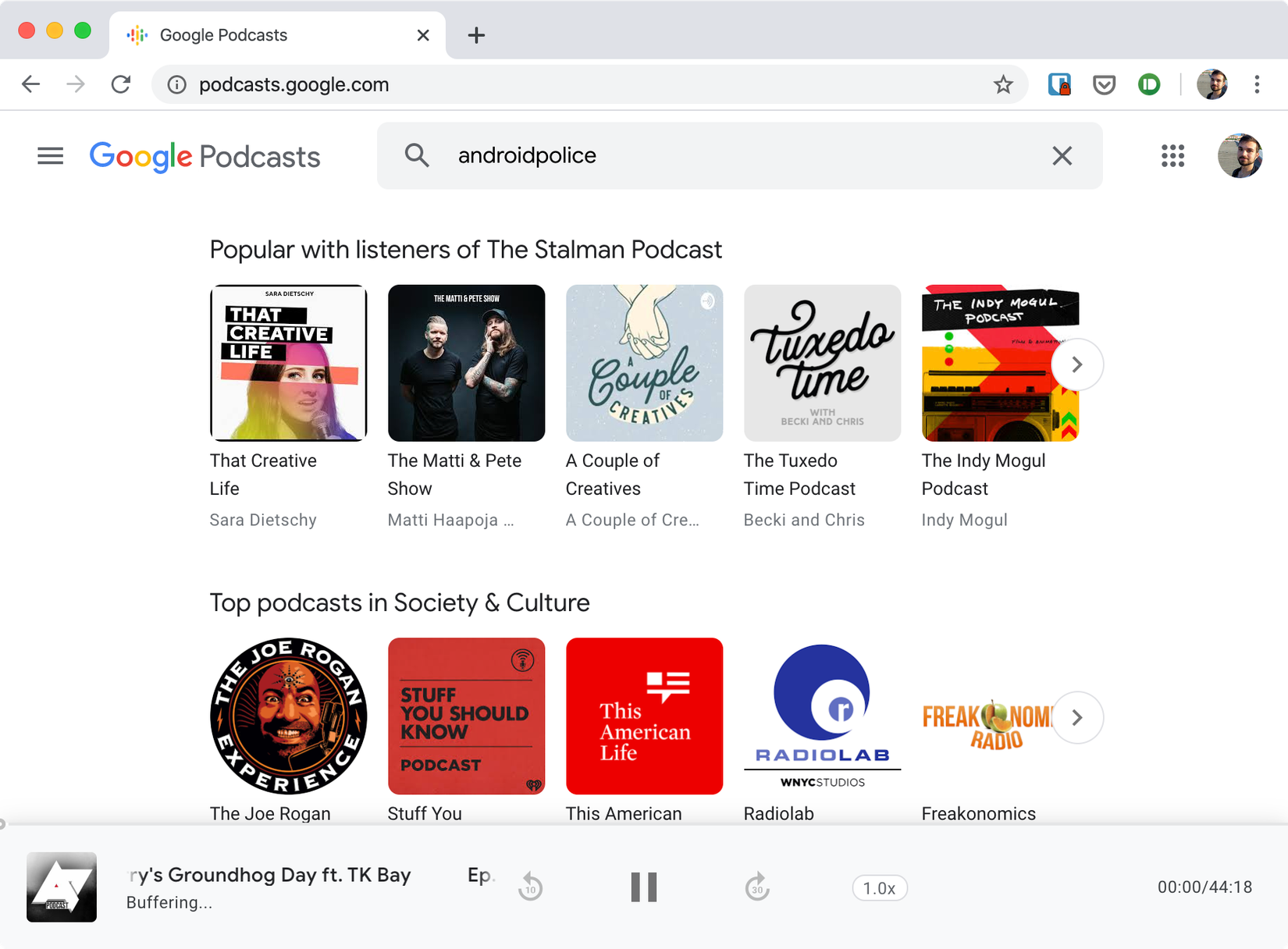Click the playback progress bar above player
Image resolution: width=1288 pixels, height=949 pixels.
tap(644, 824)
